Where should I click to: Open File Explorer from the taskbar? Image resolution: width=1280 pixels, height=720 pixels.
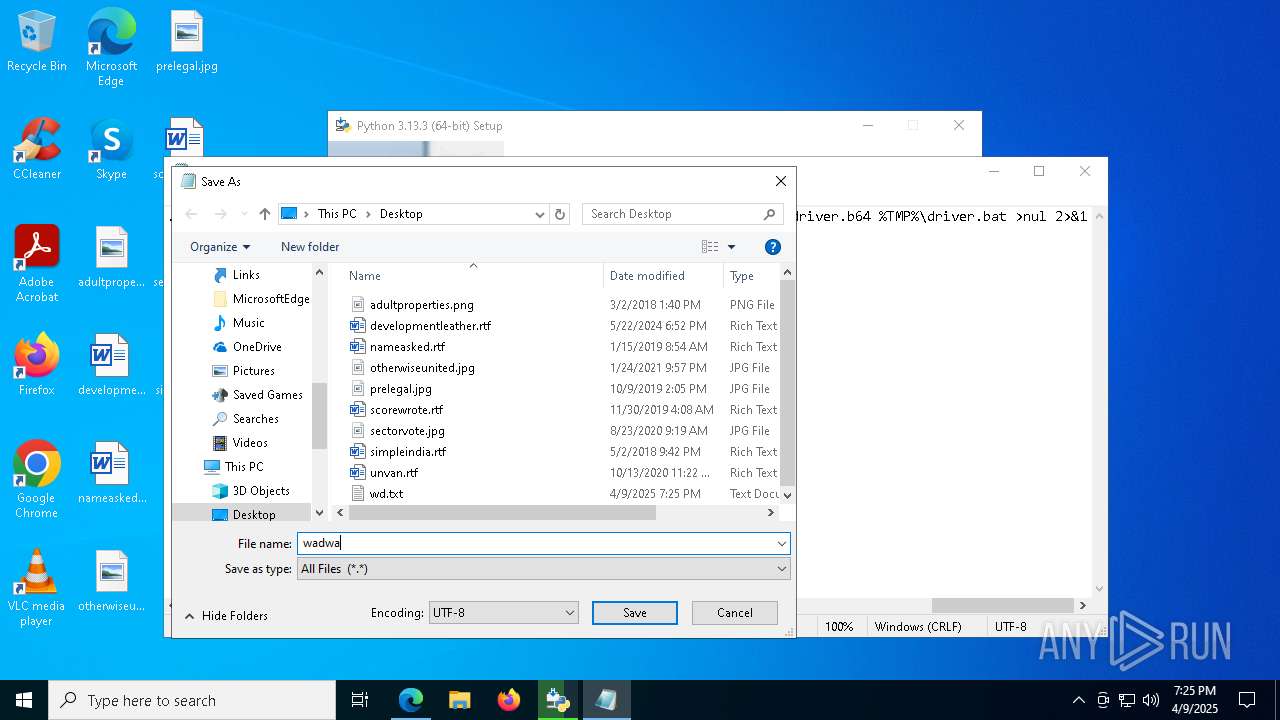click(x=459, y=700)
